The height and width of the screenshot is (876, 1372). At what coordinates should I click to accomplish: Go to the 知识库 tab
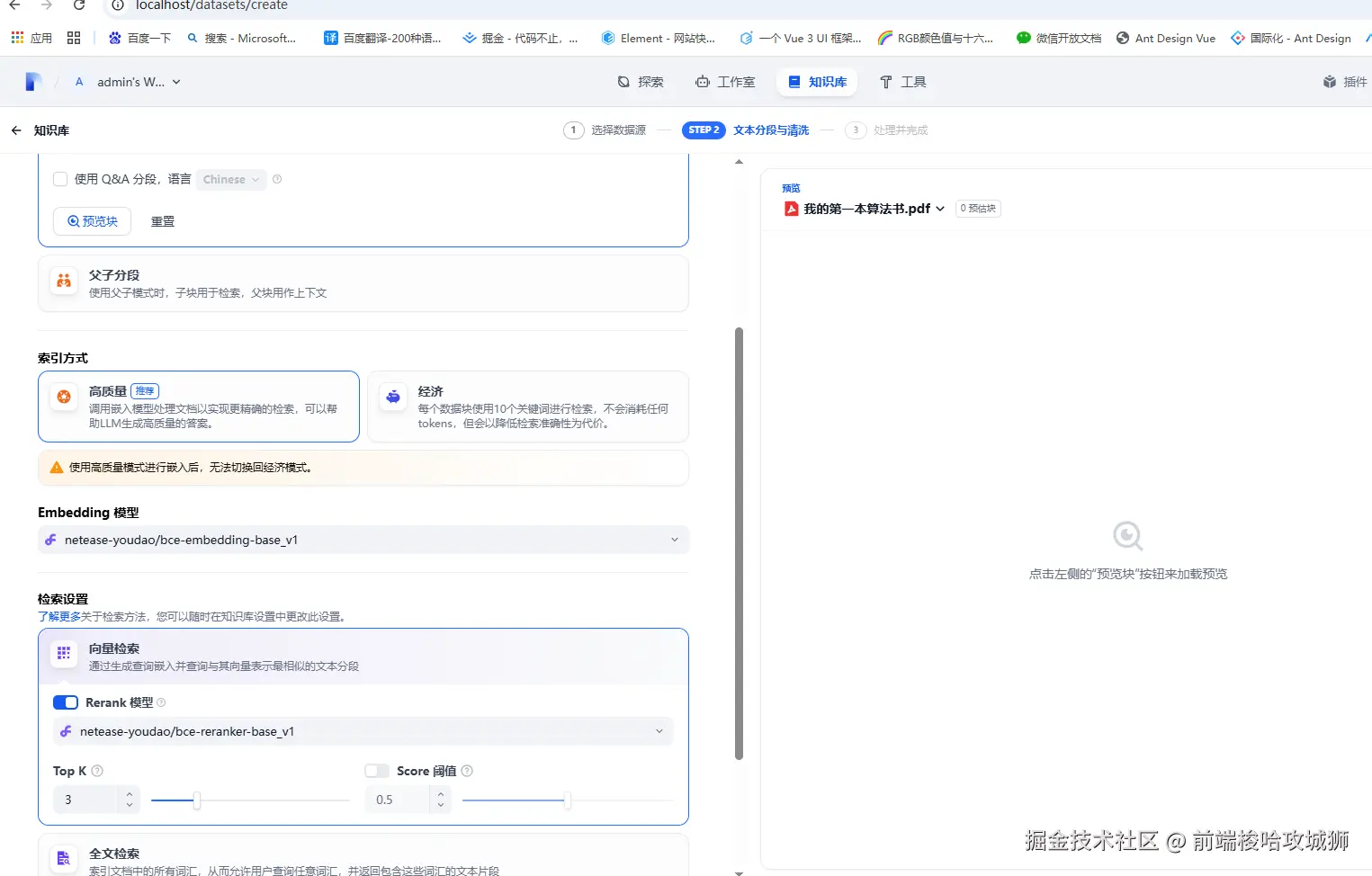pyautogui.click(x=817, y=82)
